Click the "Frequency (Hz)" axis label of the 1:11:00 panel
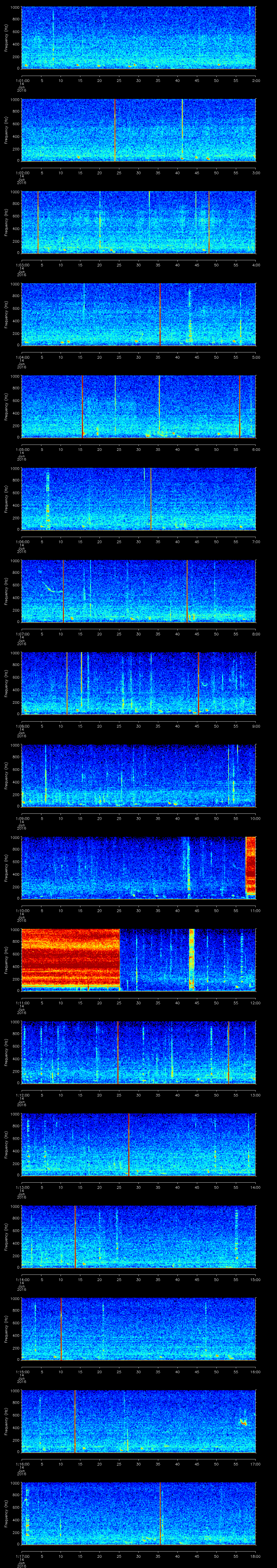 [x=6, y=960]
